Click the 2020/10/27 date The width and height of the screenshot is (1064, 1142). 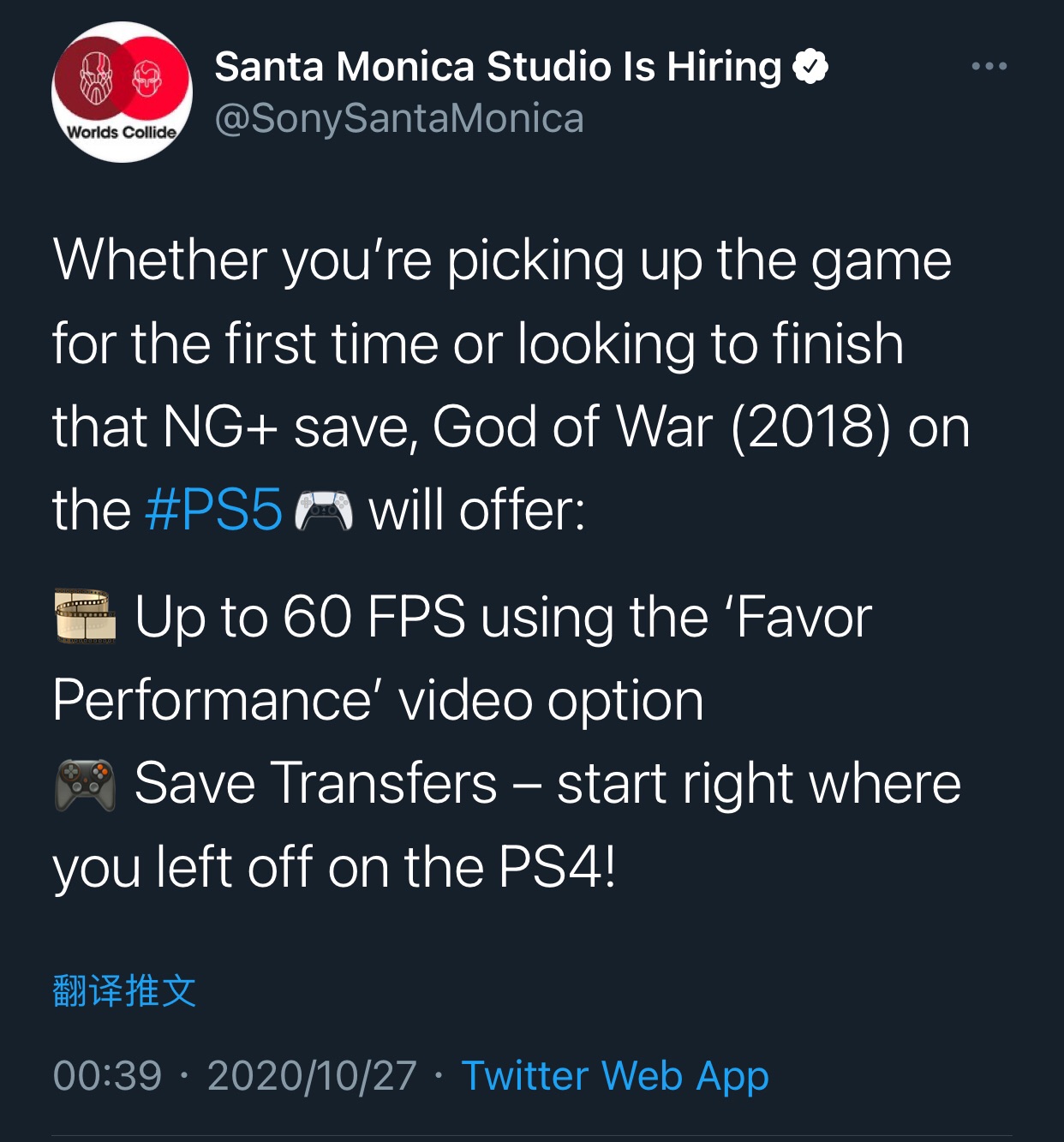point(312,1076)
